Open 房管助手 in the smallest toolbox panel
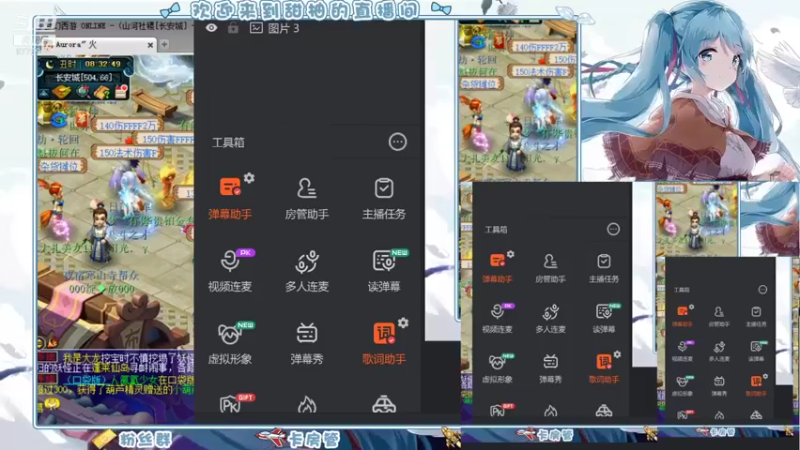 pyautogui.click(x=719, y=316)
